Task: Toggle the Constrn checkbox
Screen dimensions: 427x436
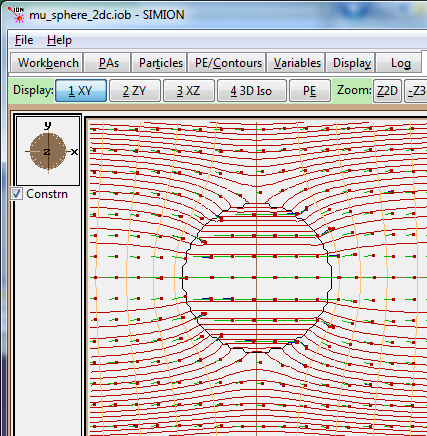Action: (x=16, y=194)
